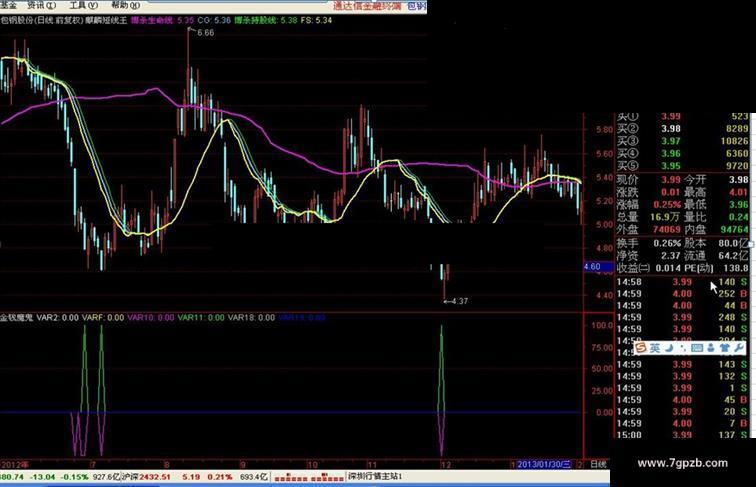Viewport: 756px width, 487px height.
Task: Open the Sogou skin shirt icon
Action: coord(724,348)
